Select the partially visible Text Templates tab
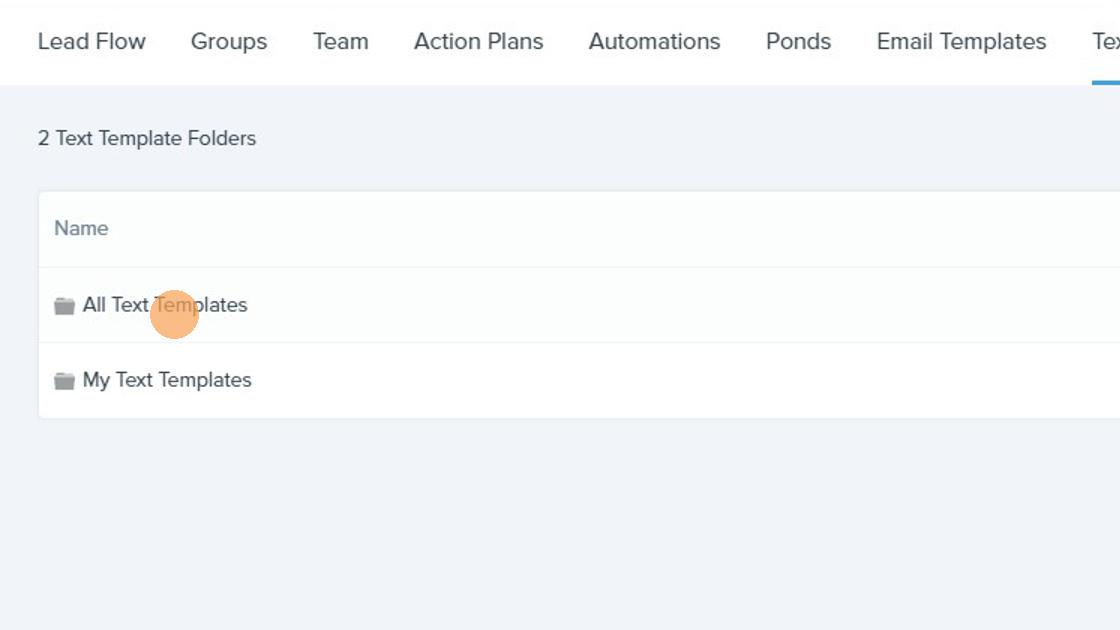This screenshot has width=1120, height=630. coord(1106,41)
